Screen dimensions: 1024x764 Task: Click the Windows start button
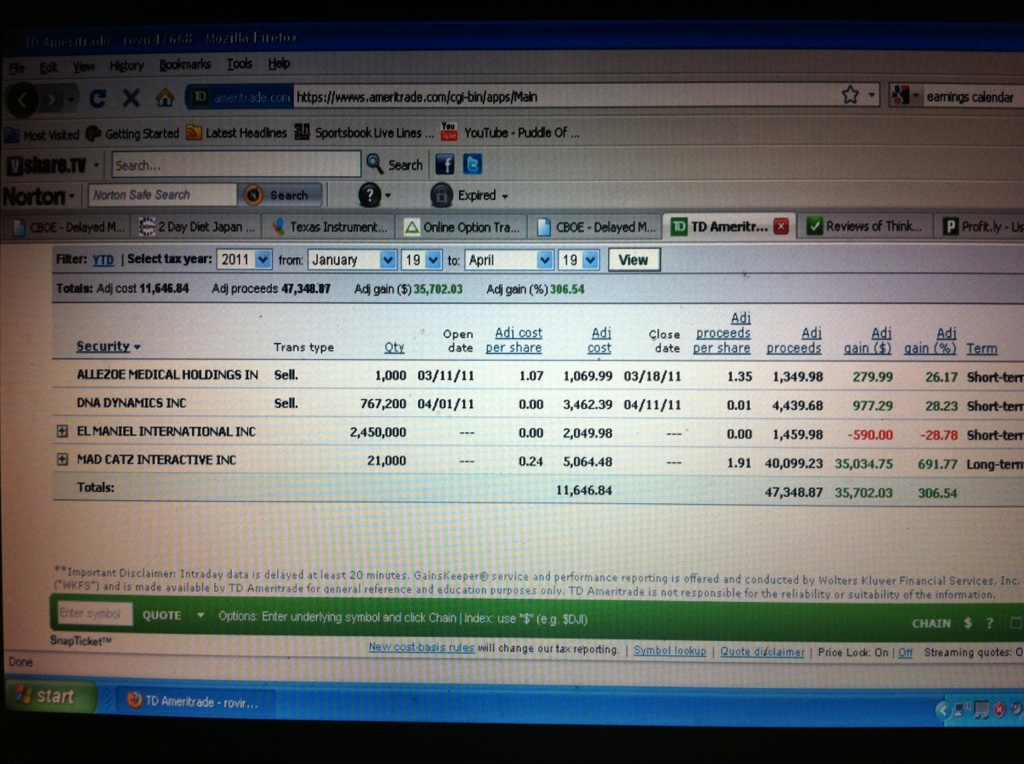click(x=50, y=696)
